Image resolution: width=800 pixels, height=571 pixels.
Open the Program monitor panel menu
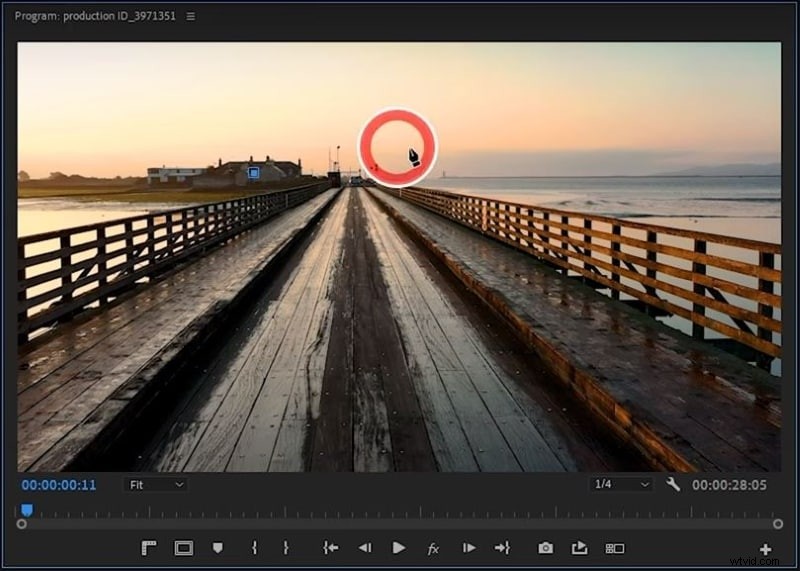point(190,16)
